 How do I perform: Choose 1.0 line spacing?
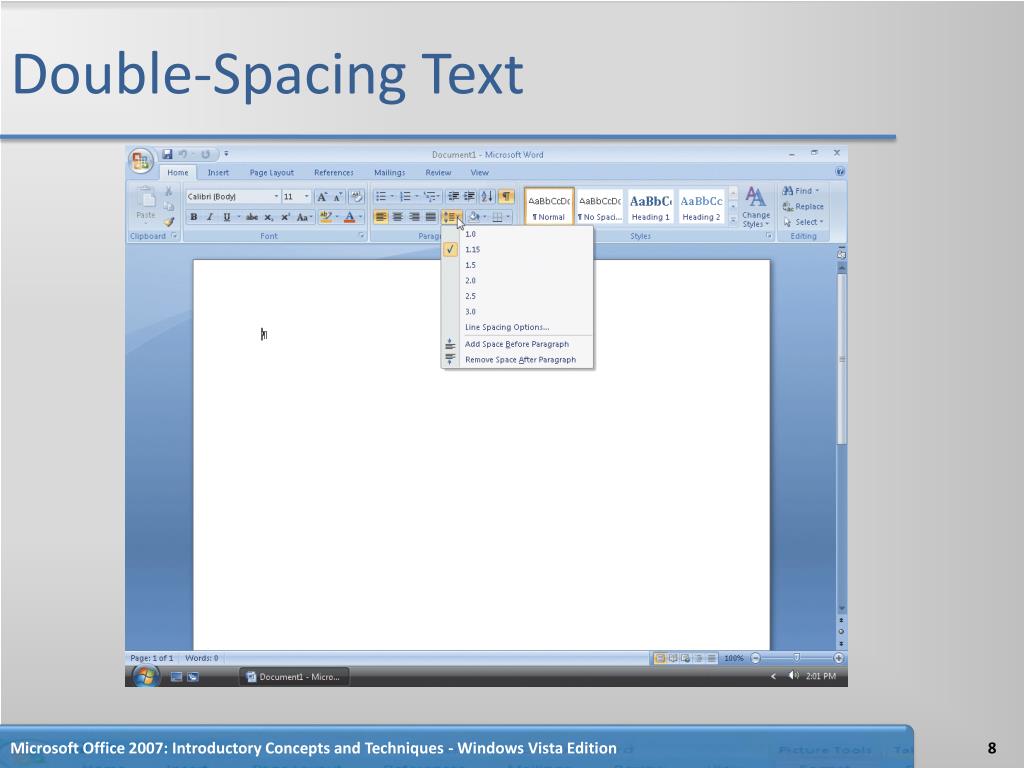point(517,234)
